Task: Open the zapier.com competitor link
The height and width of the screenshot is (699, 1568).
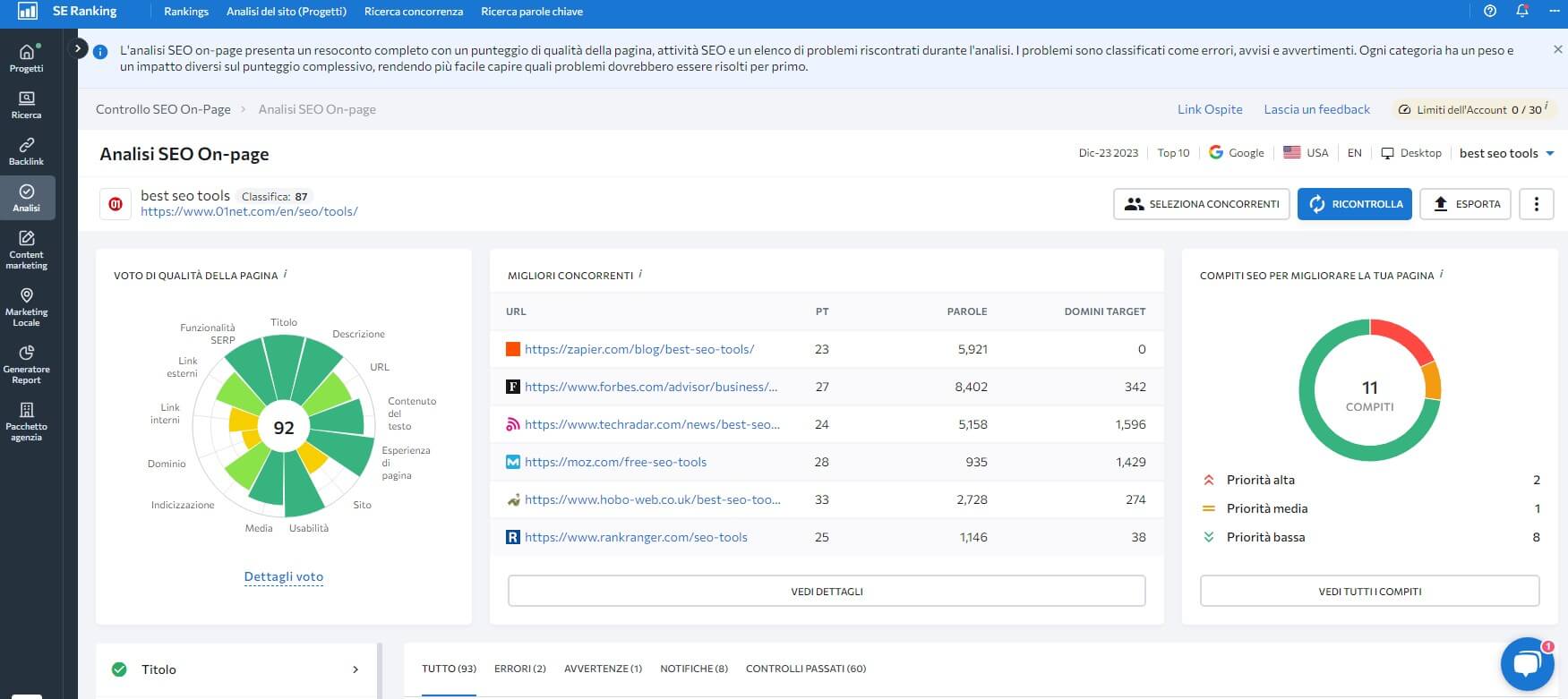Action: tap(639, 349)
